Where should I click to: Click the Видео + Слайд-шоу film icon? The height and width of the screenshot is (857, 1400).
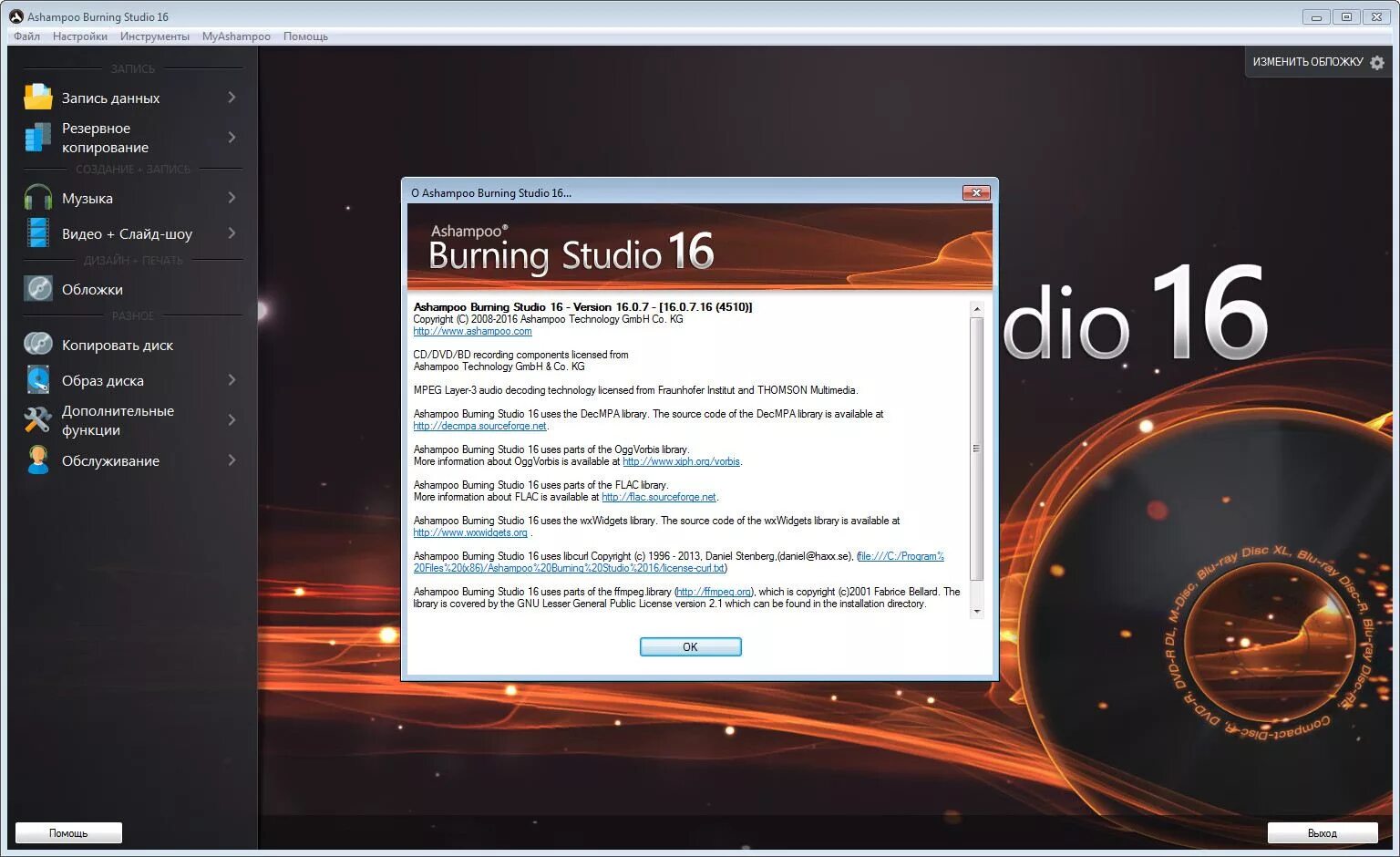click(x=37, y=233)
